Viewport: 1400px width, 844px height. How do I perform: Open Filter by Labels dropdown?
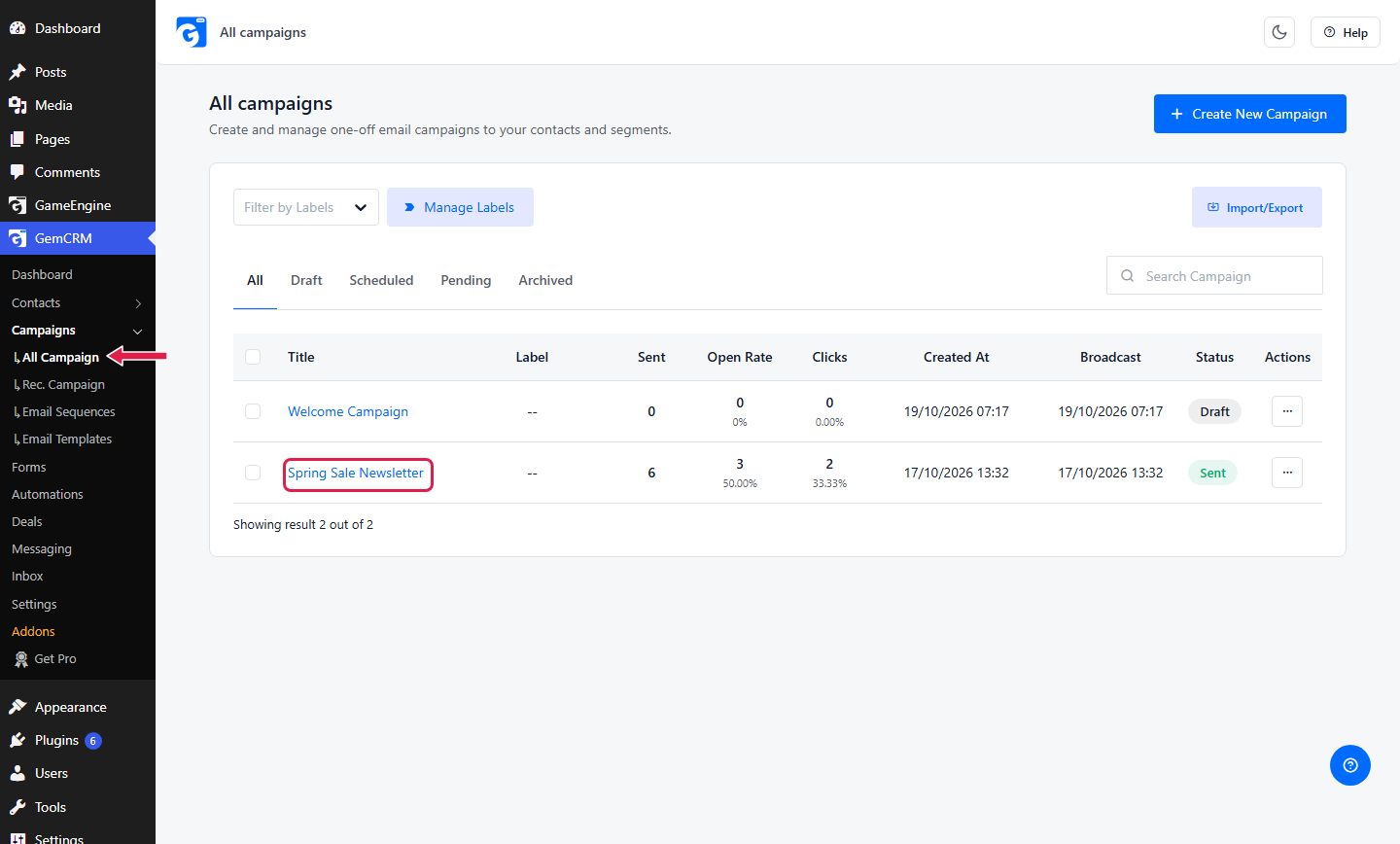pos(306,207)
